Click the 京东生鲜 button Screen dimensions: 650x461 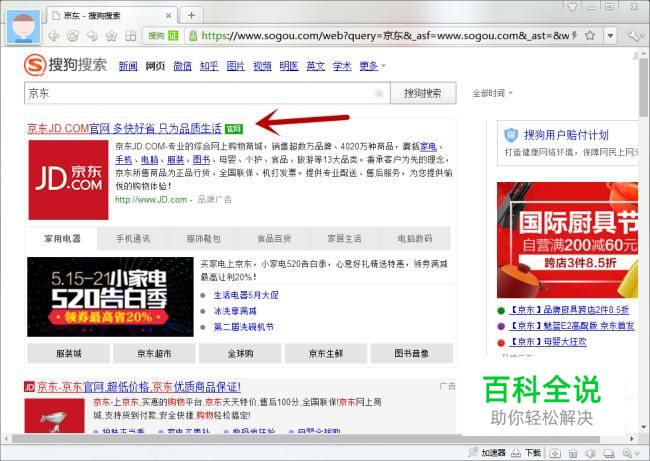(326, 354)
